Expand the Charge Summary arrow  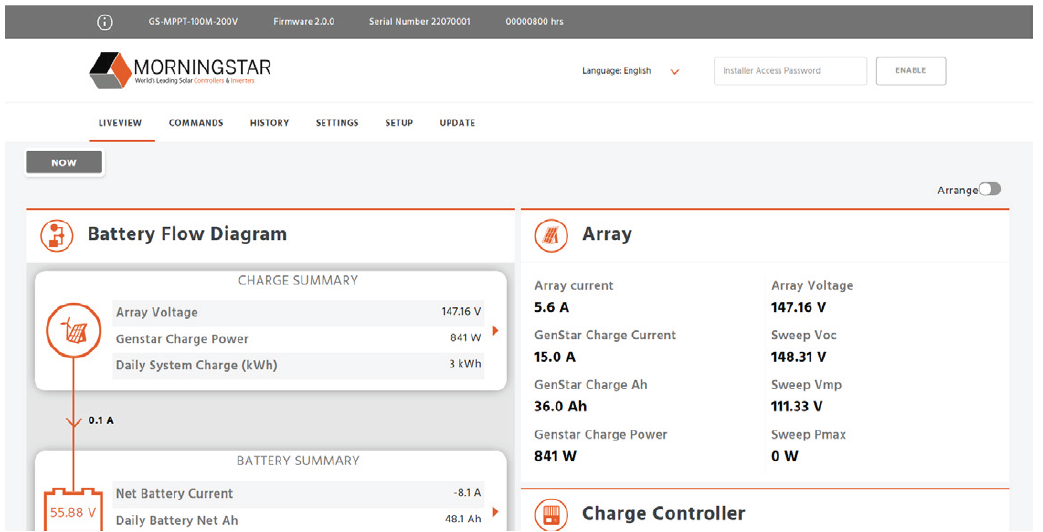click(x=495, y=331)
